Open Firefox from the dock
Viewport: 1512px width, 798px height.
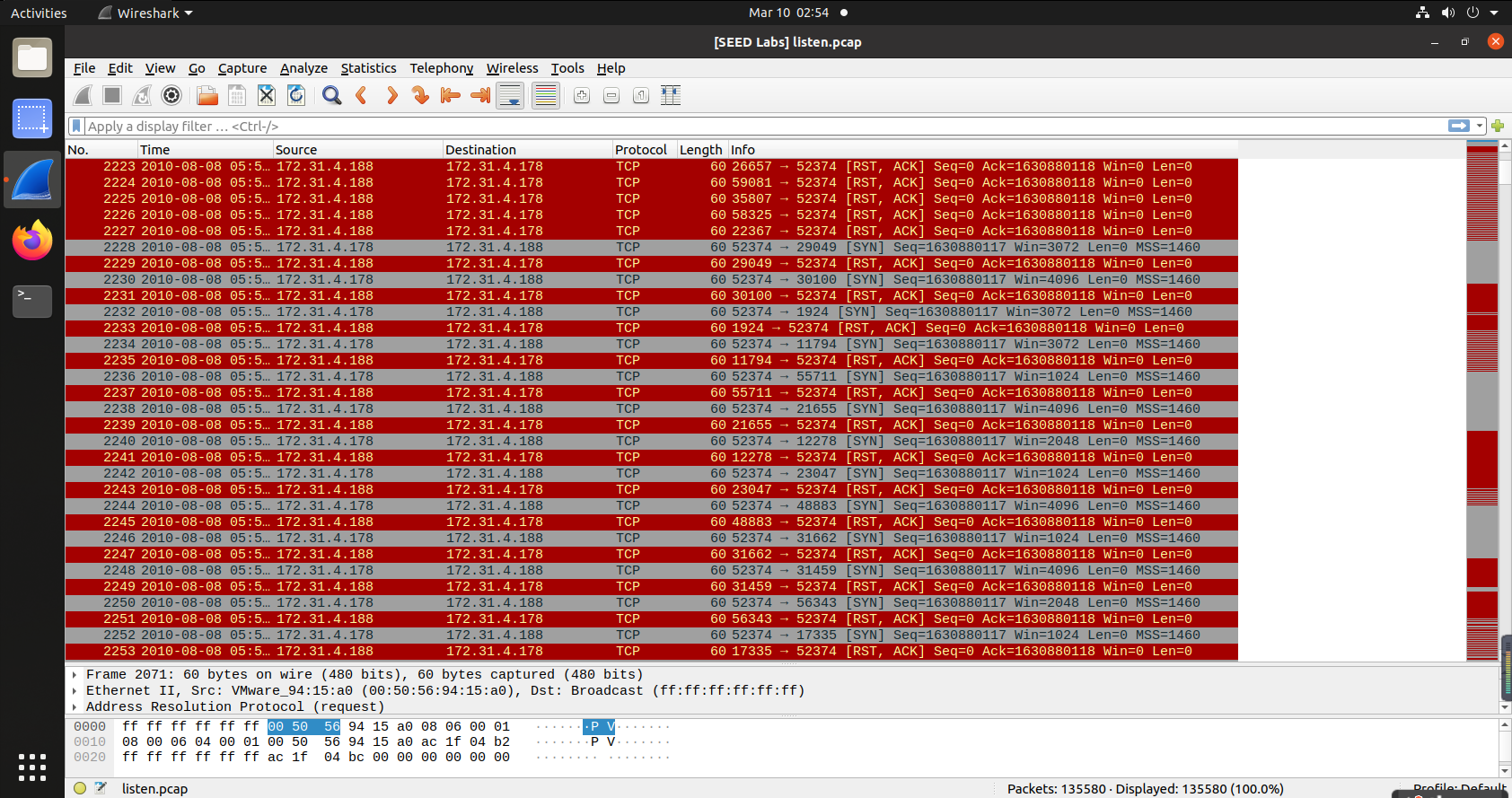pyautogui.click(x=32, y=241)
